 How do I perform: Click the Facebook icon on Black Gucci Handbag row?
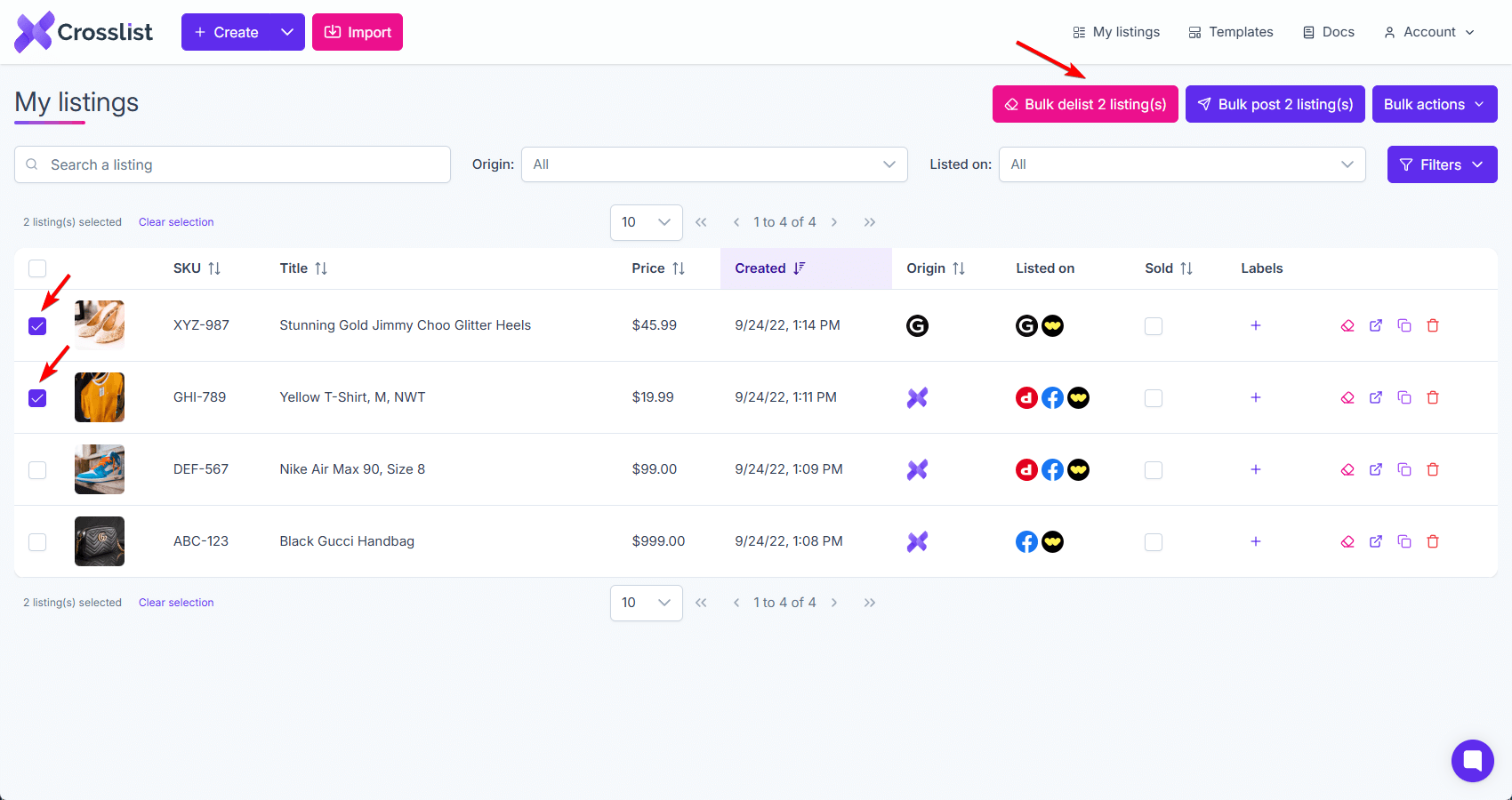[x=1026, y=541]
